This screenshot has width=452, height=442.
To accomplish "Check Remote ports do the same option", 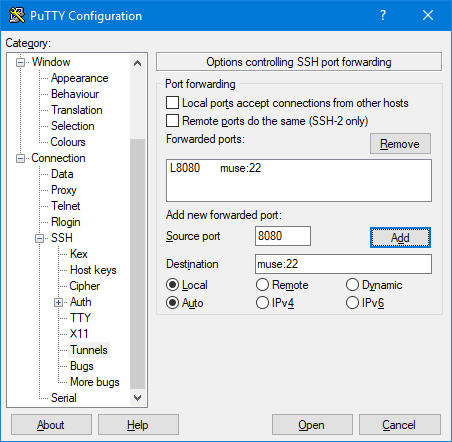I will point(172,121).
